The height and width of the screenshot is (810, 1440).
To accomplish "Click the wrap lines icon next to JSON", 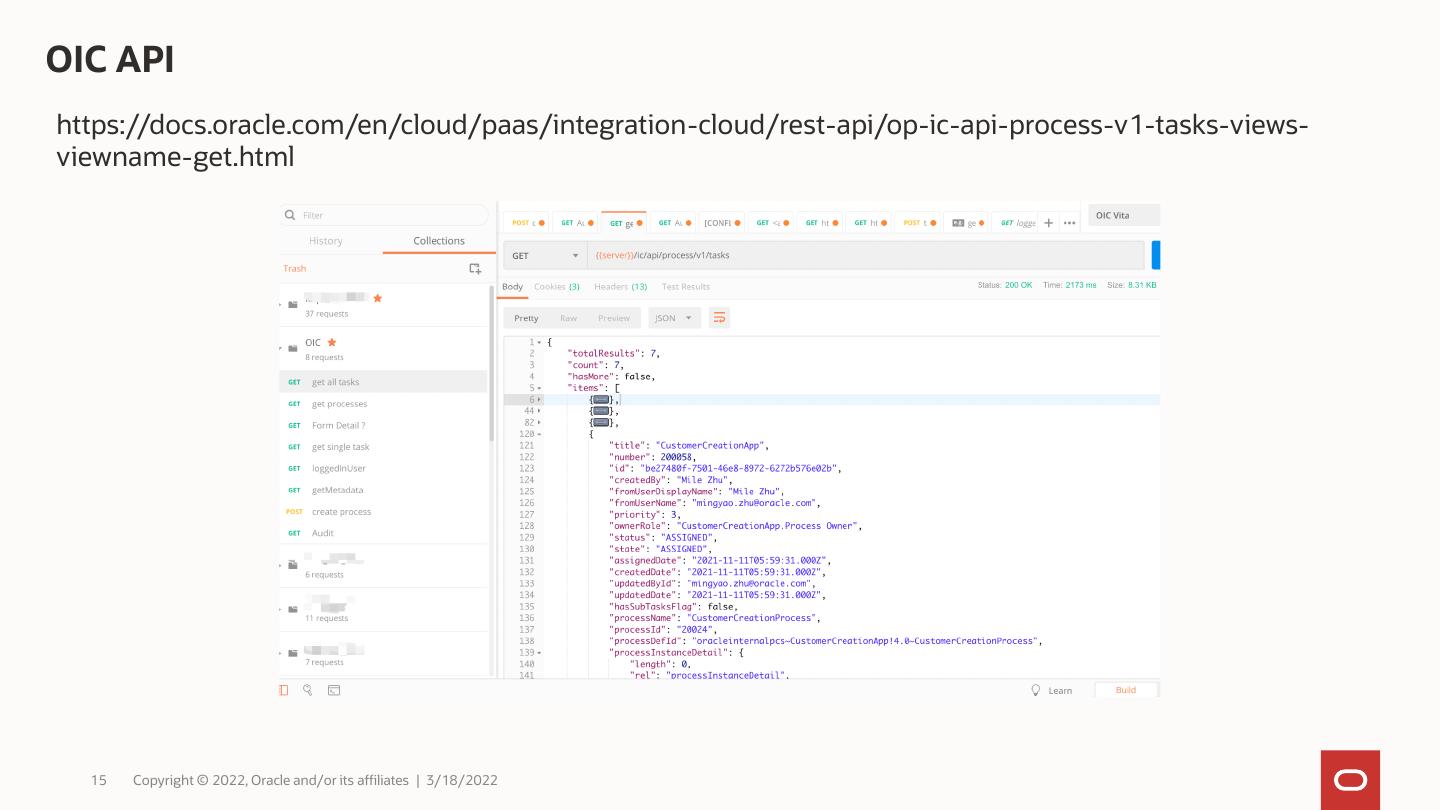I will click(x=719, y=318).
